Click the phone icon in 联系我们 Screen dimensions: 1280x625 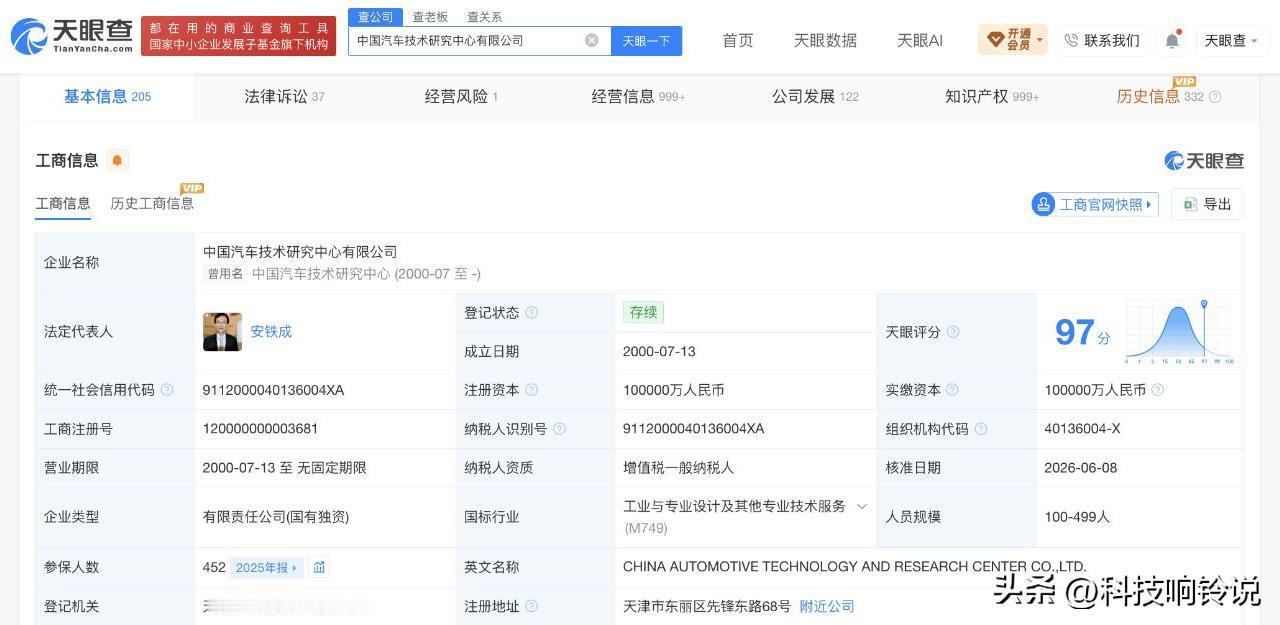(1071, 40)
